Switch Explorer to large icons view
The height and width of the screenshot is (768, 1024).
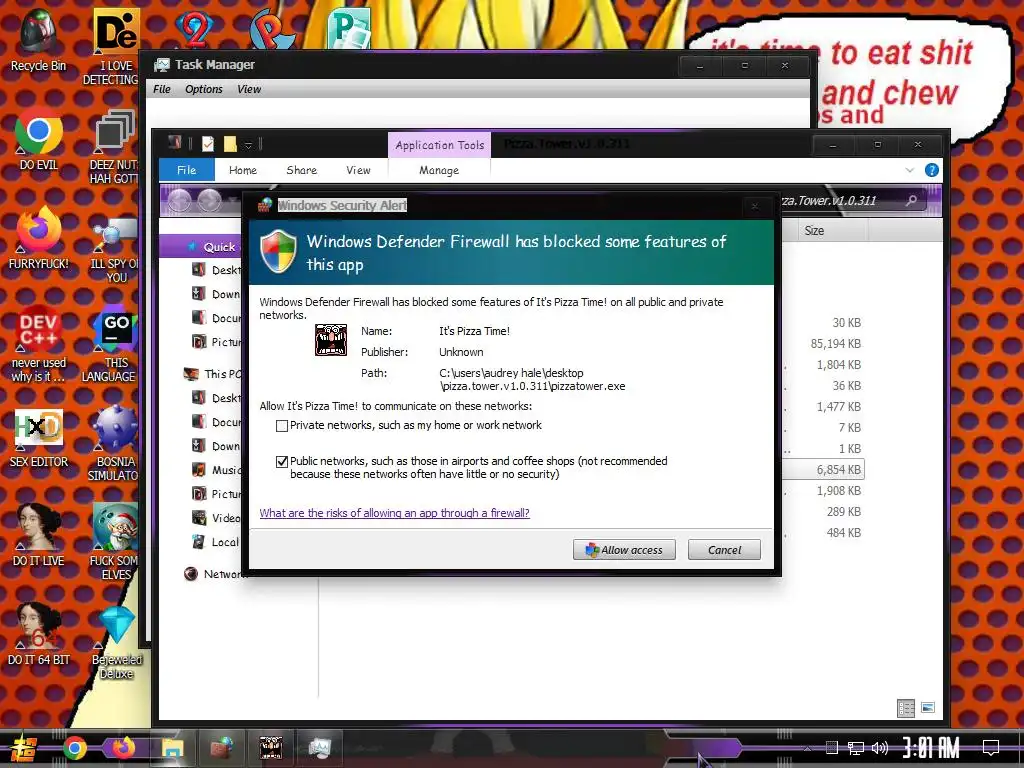click(x=928, y=708)
